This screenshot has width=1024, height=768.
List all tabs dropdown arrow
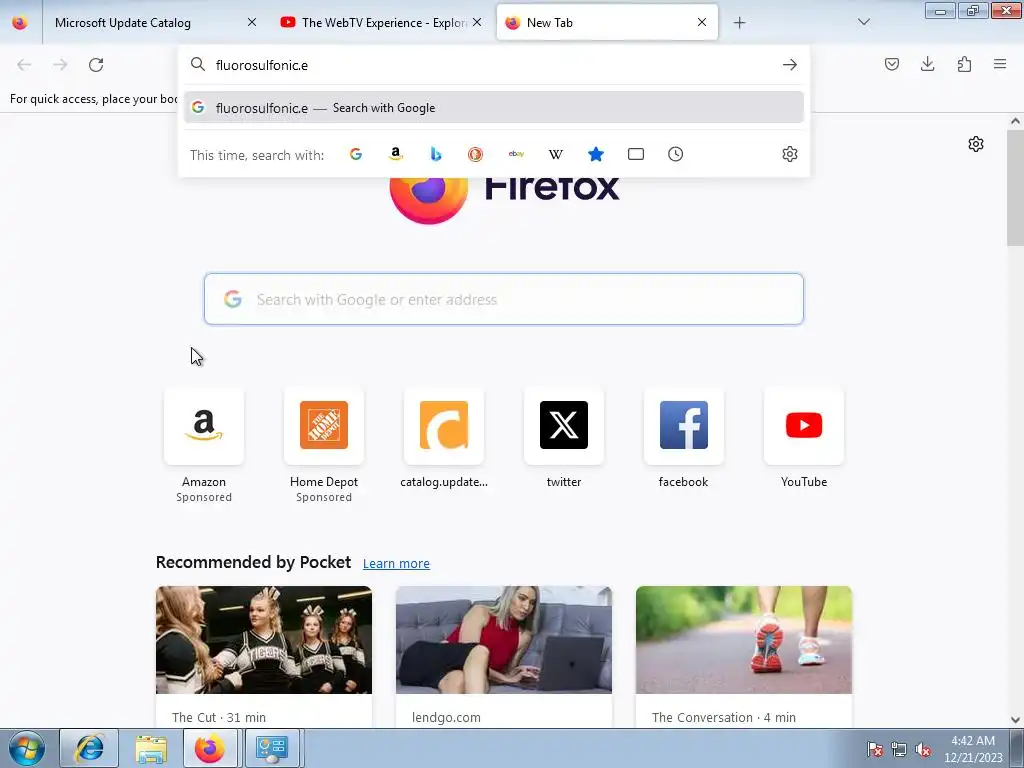(x=863, y=22)
